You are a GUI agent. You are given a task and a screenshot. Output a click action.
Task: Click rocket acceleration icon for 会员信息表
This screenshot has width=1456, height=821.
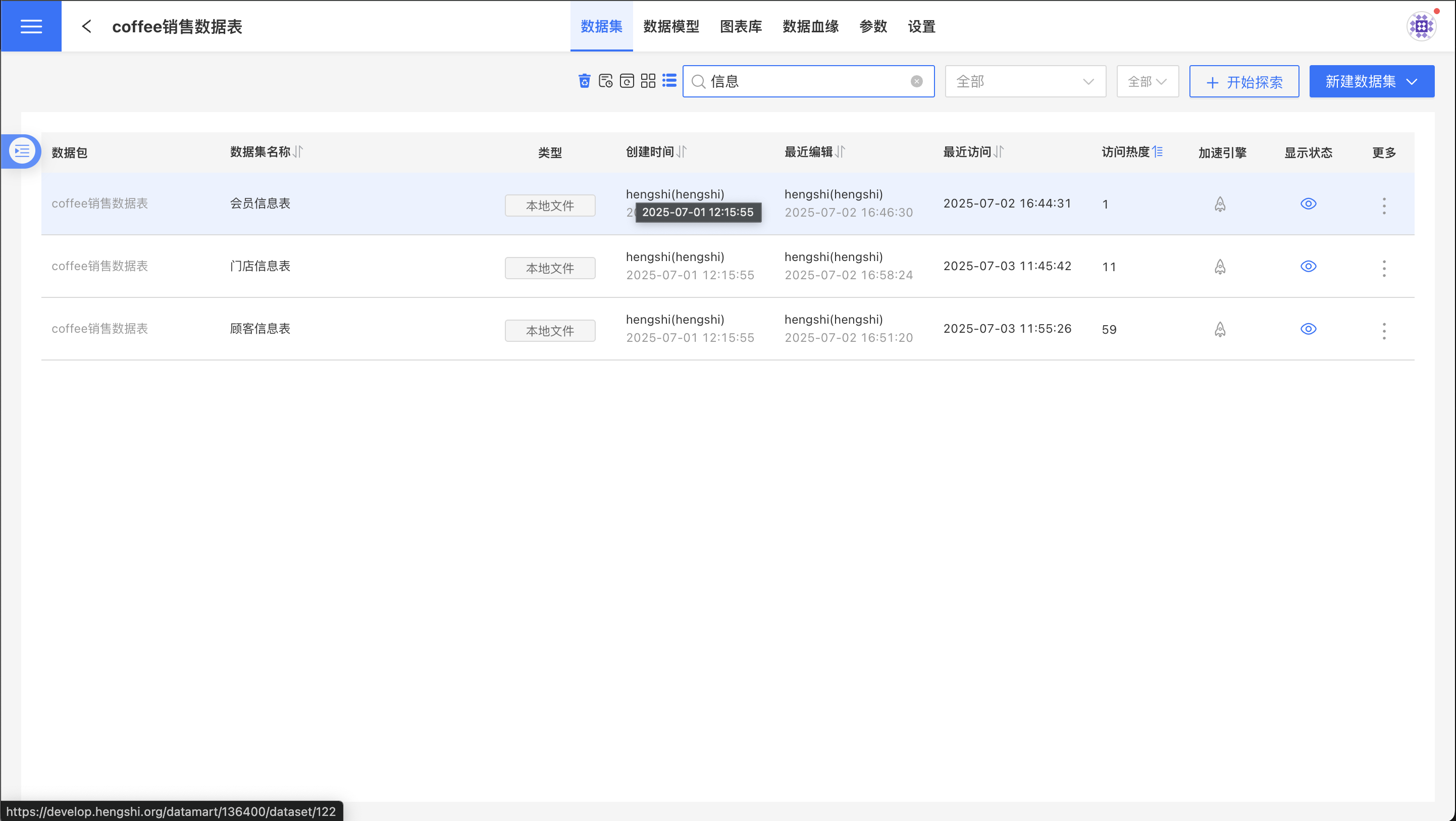coord(1220,203)
